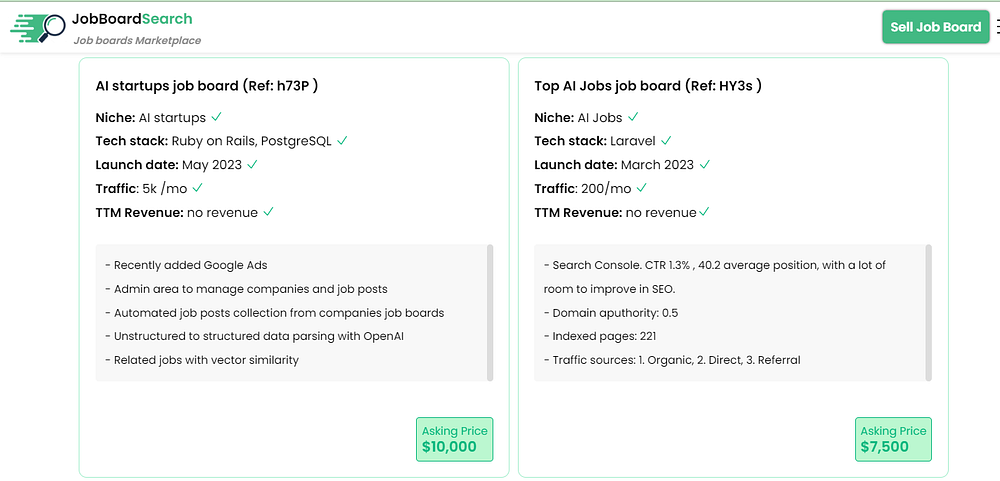This screenshot has width=1000, height=481.
Task: Click the checkmark next to Laravel tech stack
Action: point(666,141)
